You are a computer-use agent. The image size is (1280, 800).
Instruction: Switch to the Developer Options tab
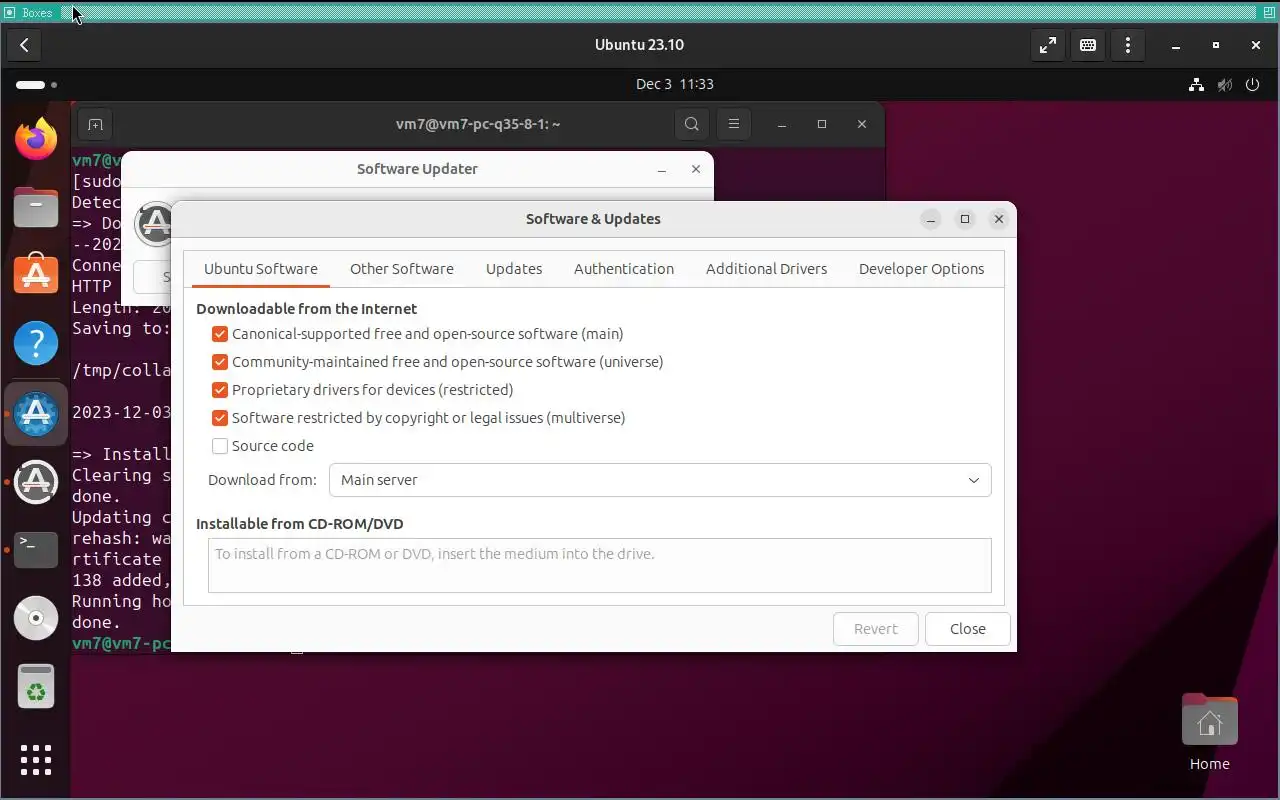coord(922,269)
